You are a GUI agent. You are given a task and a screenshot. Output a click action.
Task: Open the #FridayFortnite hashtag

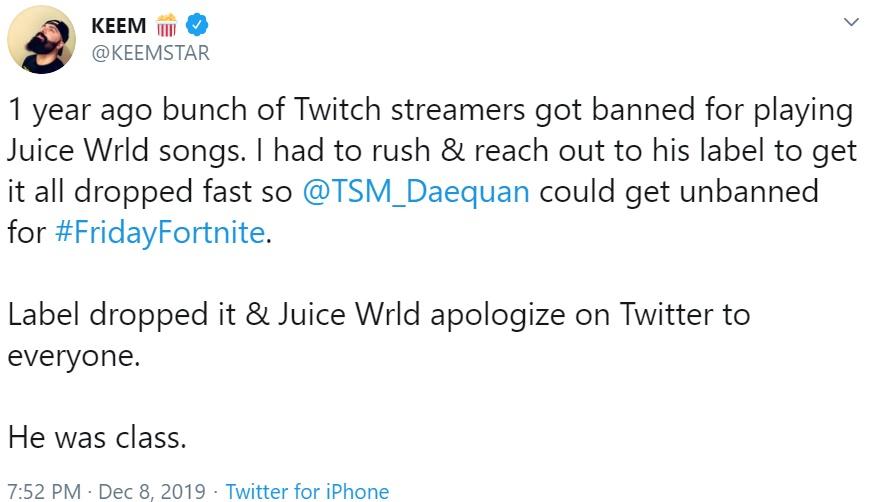(158, 232)
